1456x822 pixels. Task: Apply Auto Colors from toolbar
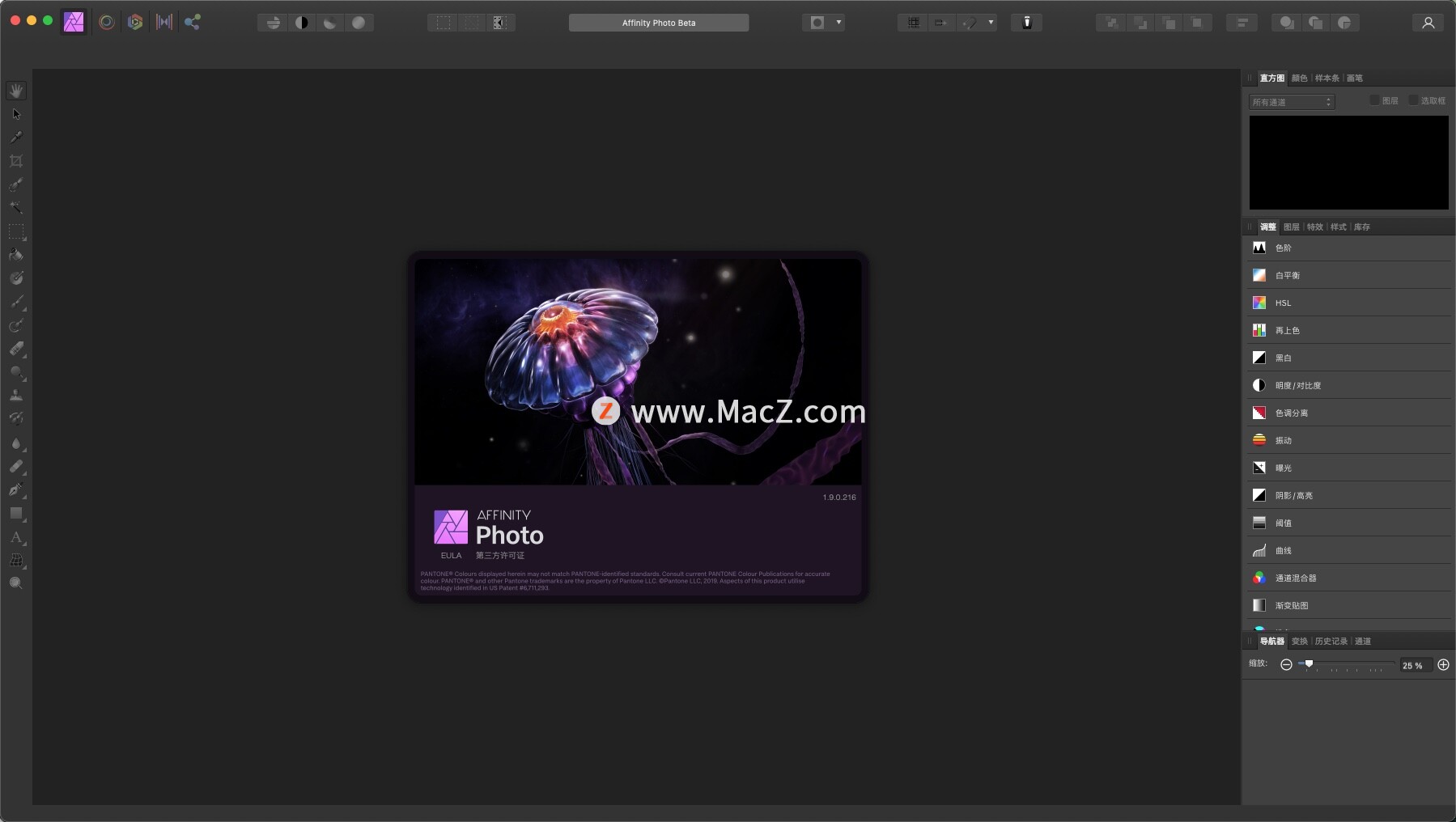pyautogui.click(x=330, y=23)
